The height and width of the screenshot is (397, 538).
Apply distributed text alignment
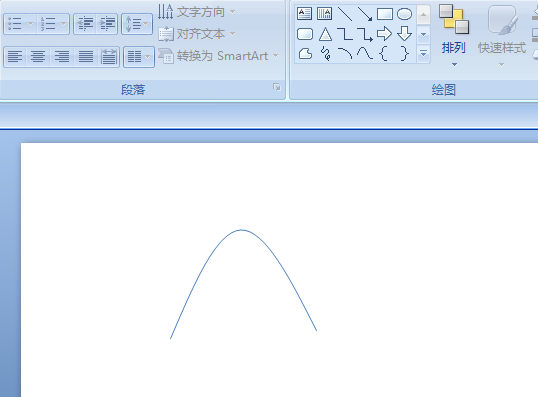point(108,57)
